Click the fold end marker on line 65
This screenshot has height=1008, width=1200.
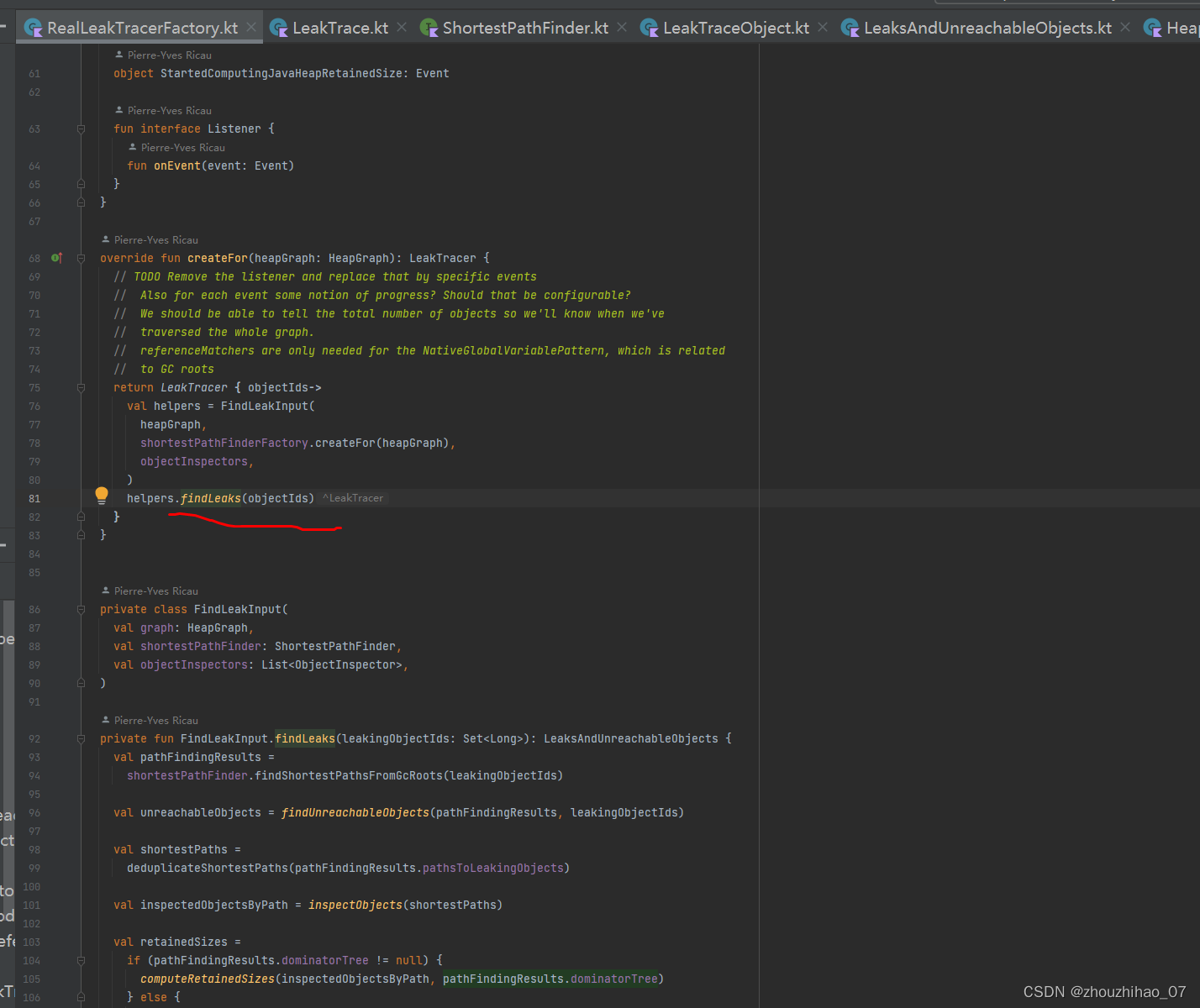(x=81, y=184)
